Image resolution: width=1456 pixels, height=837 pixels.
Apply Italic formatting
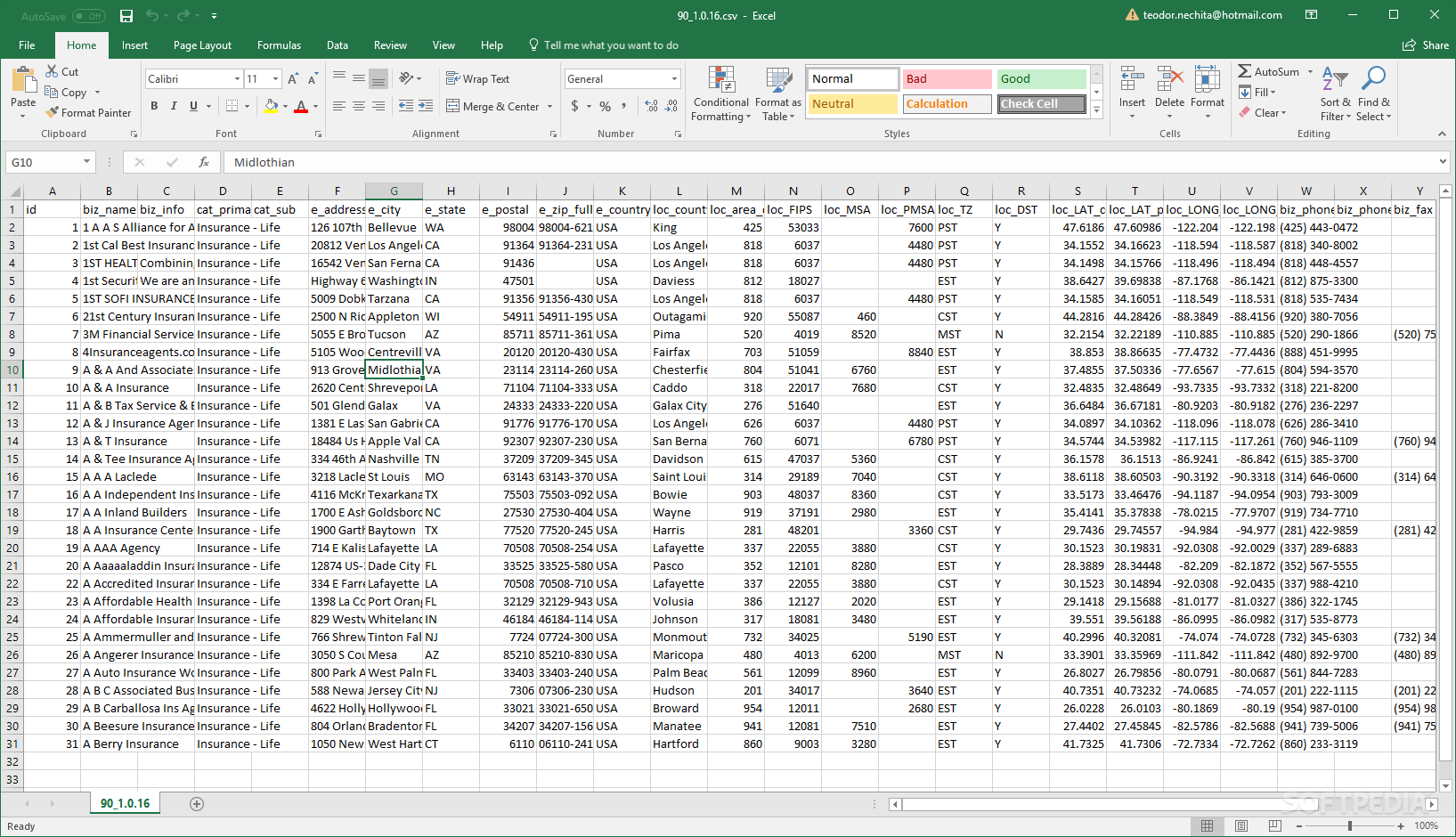(x=174, y=106)
